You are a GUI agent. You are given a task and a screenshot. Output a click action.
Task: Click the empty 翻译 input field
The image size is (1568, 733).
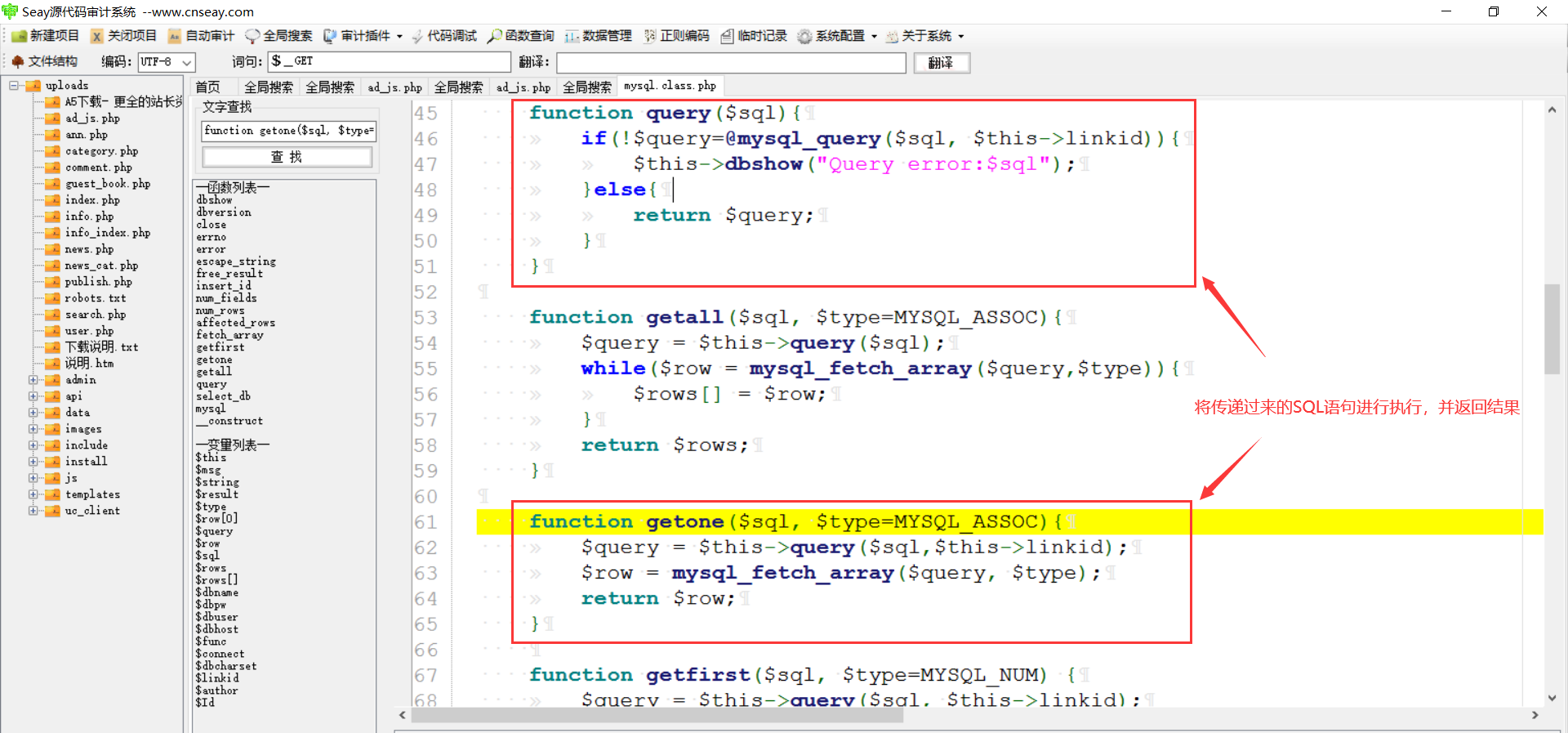point(731,63)
